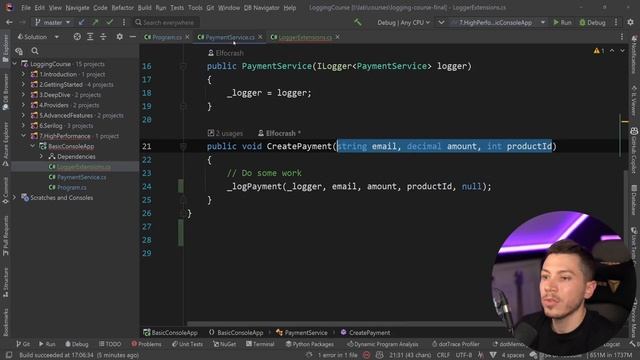Open the Pull Requests tool window
Image resolution: width=640 pixels, height=360 pixels.
click(x=5, y=236)
